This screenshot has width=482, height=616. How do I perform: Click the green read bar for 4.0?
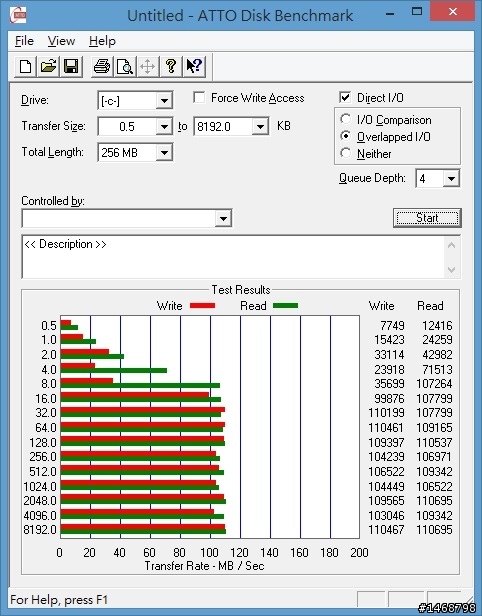point(114,370)
